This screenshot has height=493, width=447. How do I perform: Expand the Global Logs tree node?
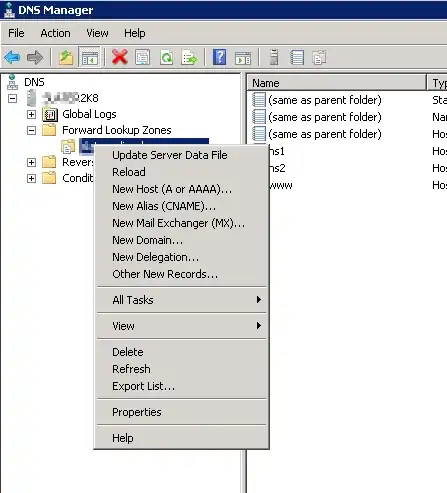[x=31, y=114]
